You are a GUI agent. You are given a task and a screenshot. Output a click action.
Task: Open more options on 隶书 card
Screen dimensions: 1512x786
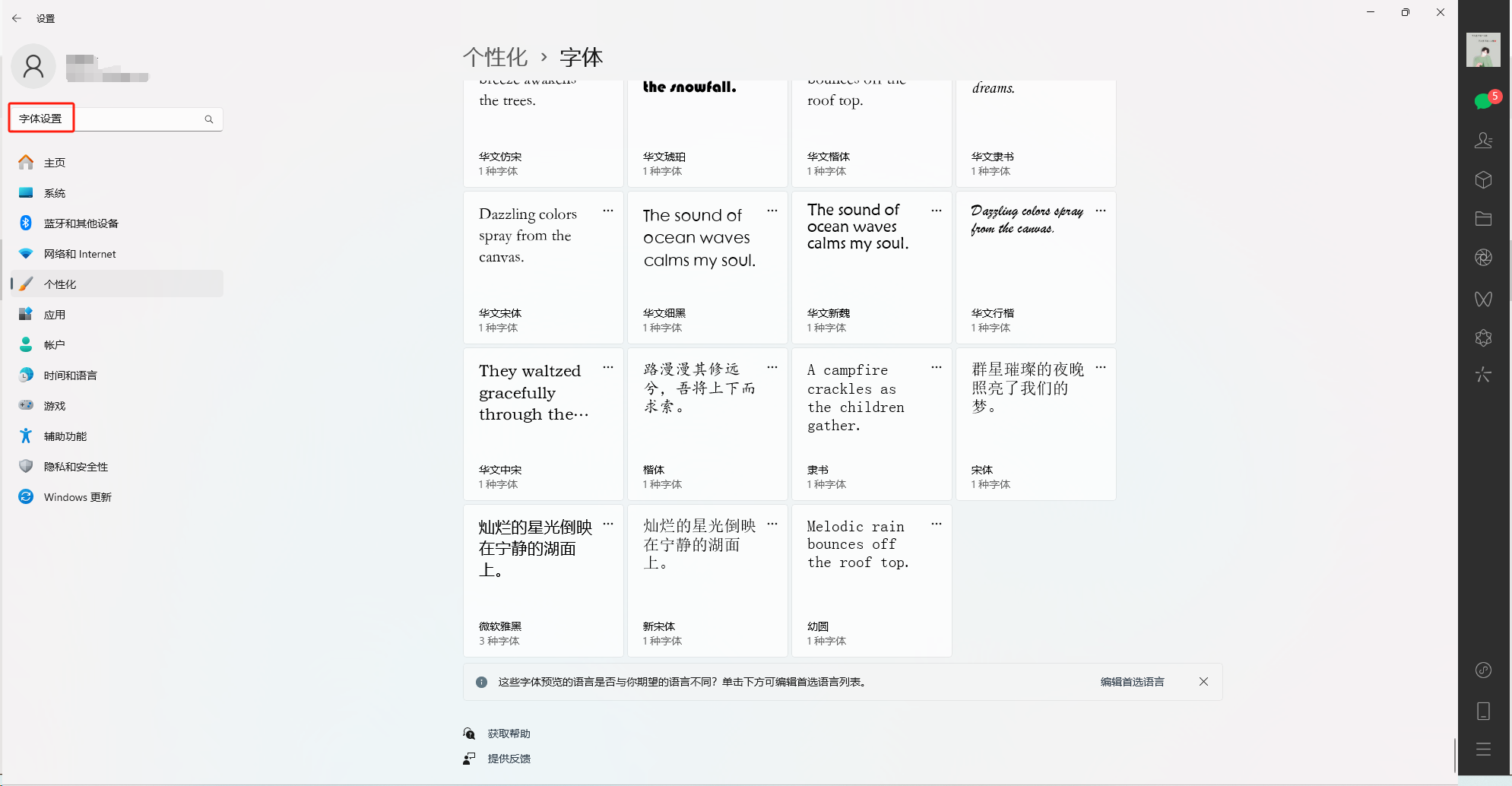click(937, 367)
